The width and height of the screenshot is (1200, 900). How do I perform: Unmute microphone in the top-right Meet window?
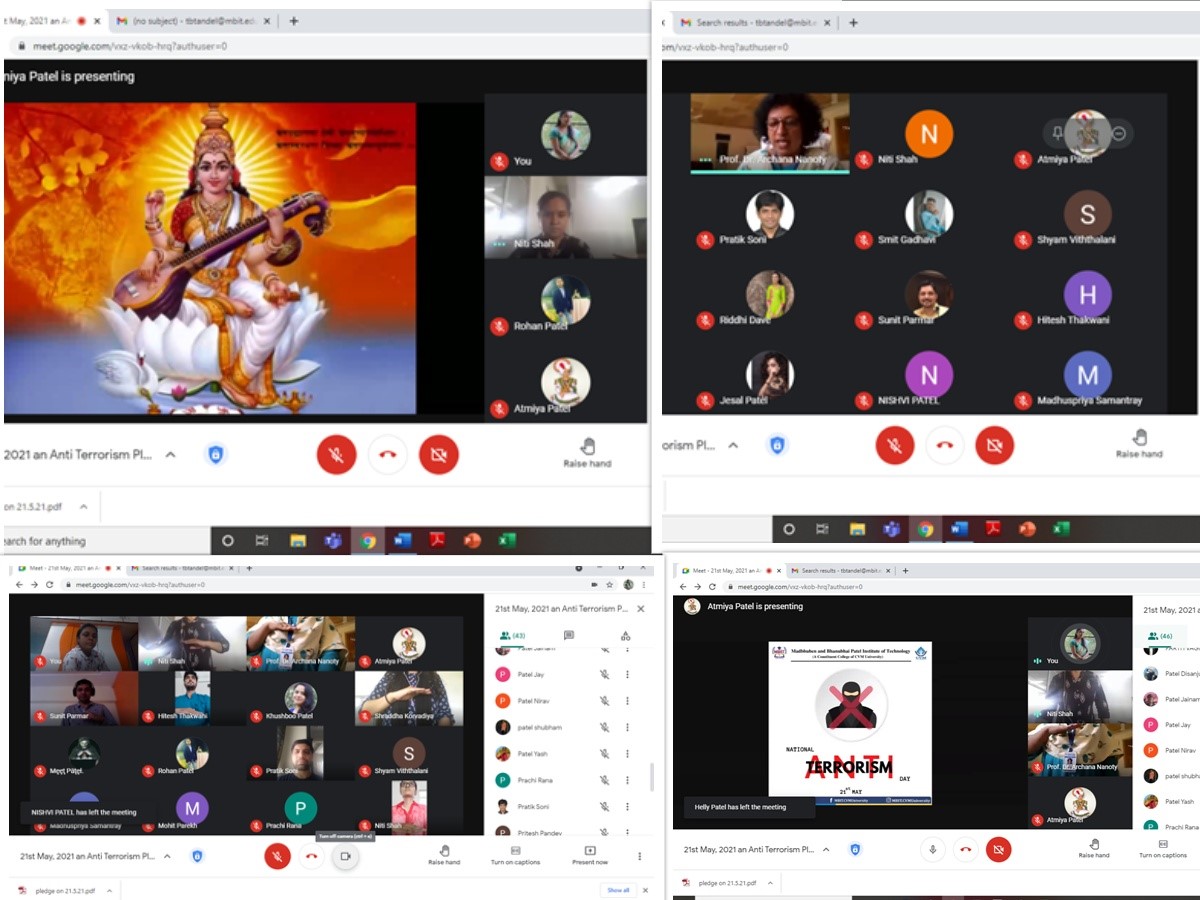[x=895, y=445]
